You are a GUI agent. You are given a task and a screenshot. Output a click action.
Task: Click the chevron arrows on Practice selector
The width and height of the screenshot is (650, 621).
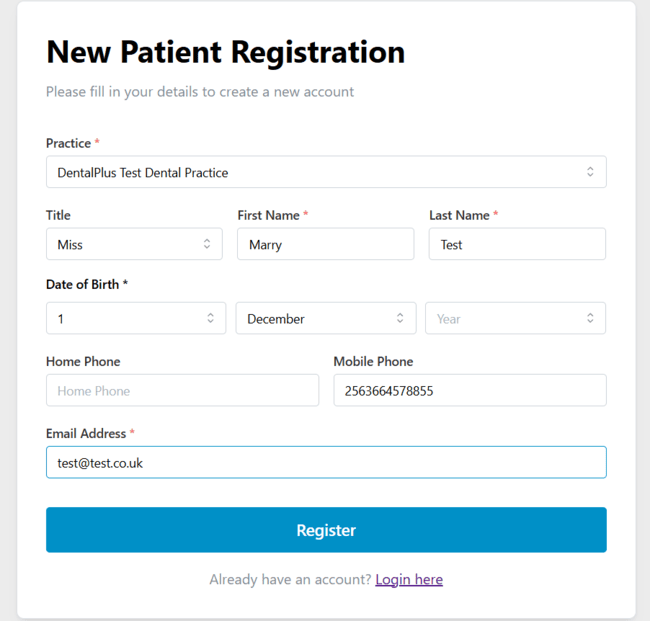(x=590, y=172)
